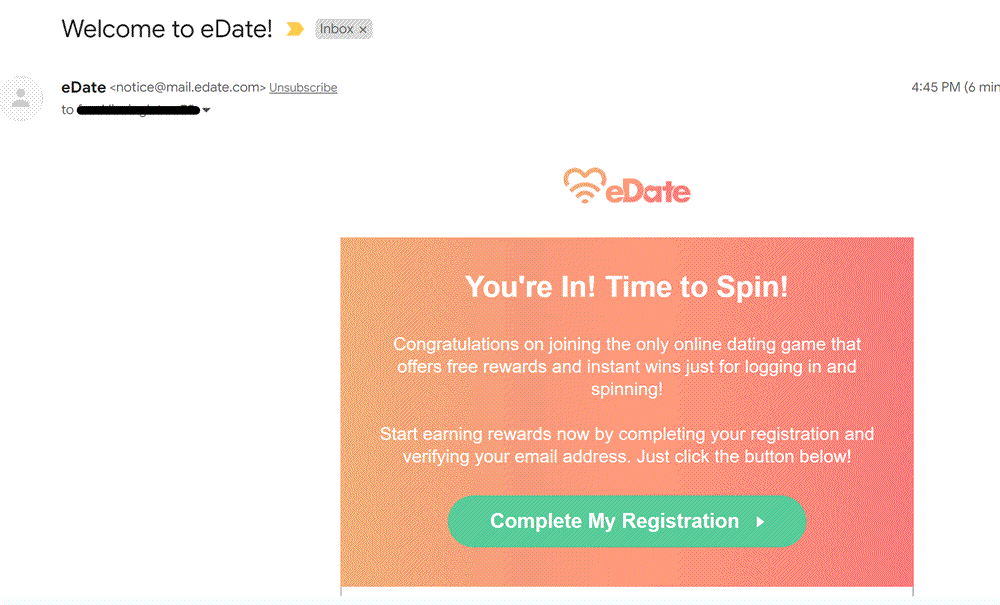Click the Congratulations on joining paragraph
Viewport: 1000px width, 605px height.
[x=627, y=367]
